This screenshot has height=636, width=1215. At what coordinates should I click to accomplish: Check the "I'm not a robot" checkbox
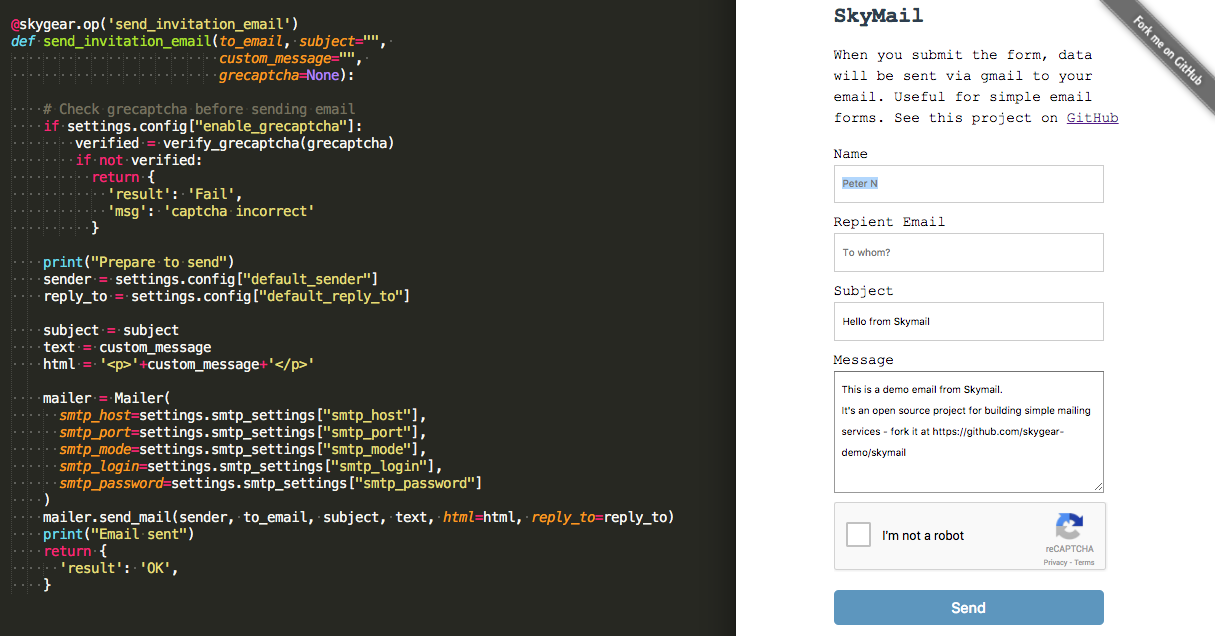click(858, 535)
